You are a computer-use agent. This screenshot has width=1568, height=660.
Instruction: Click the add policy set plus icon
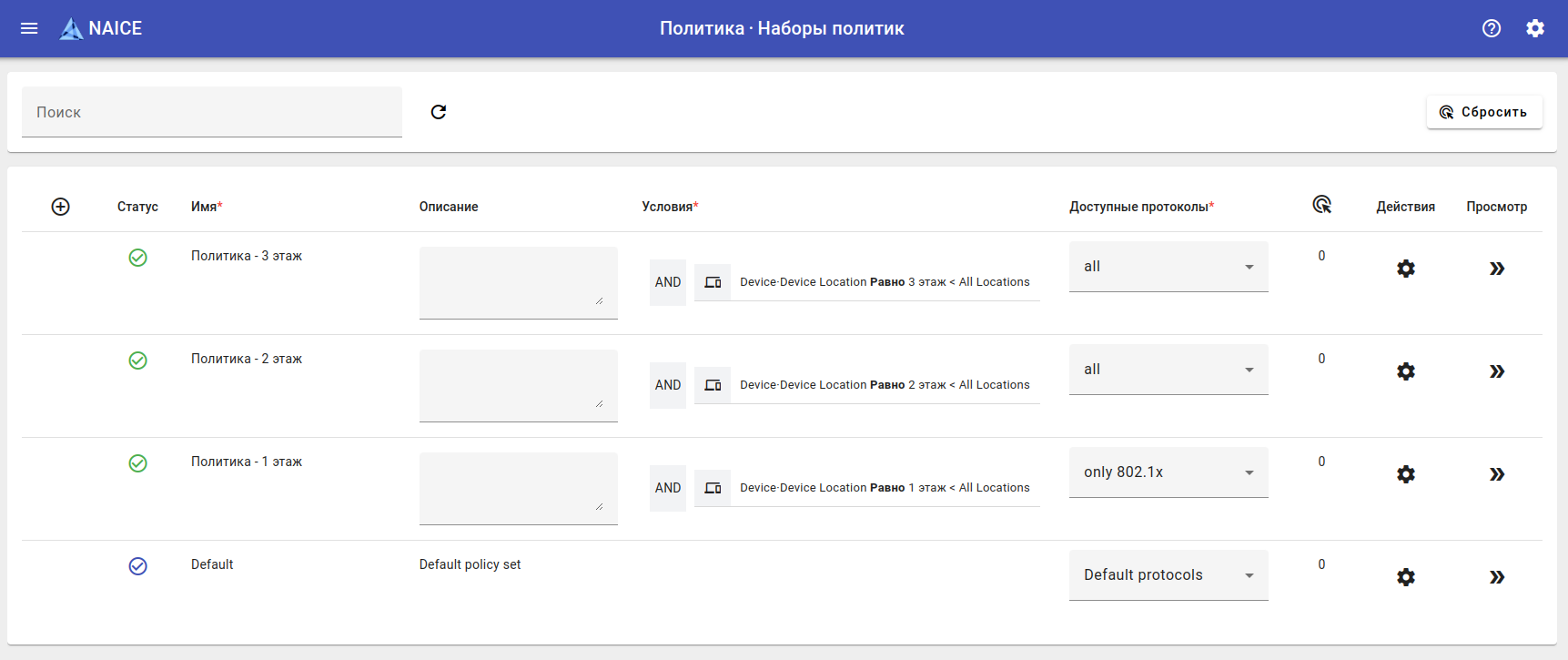click(61, 207)
